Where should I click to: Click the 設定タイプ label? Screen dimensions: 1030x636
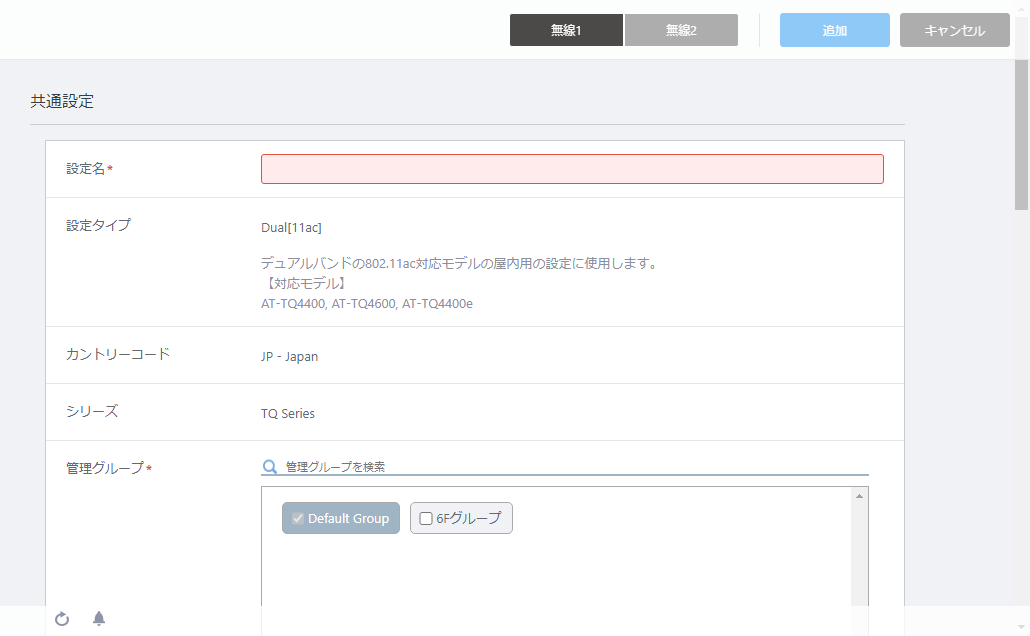click(x=99, y=225)
